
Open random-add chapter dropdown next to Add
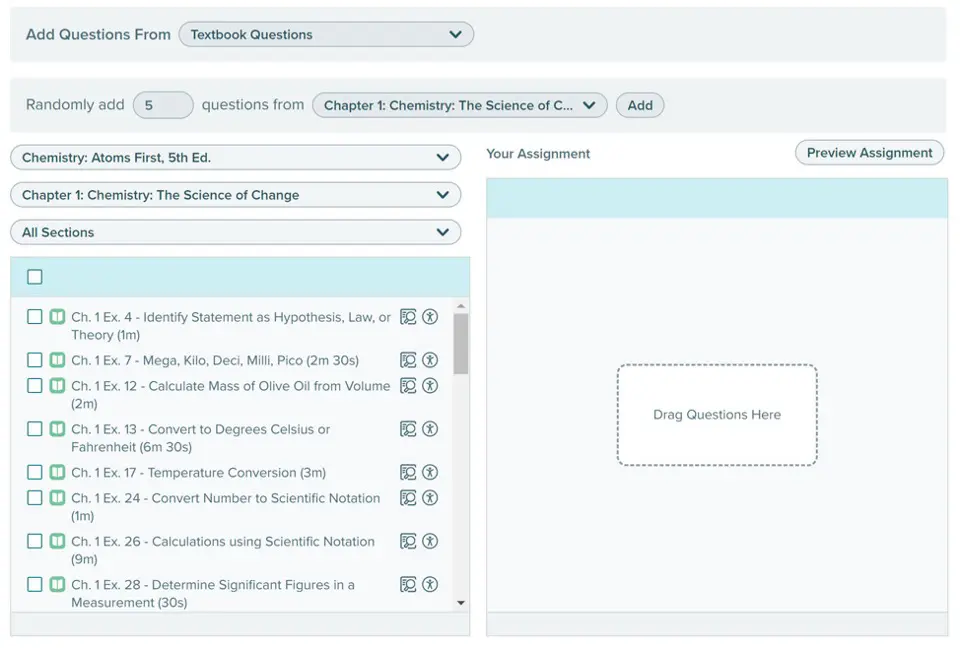pyautogui.click(x=460, y=105)
